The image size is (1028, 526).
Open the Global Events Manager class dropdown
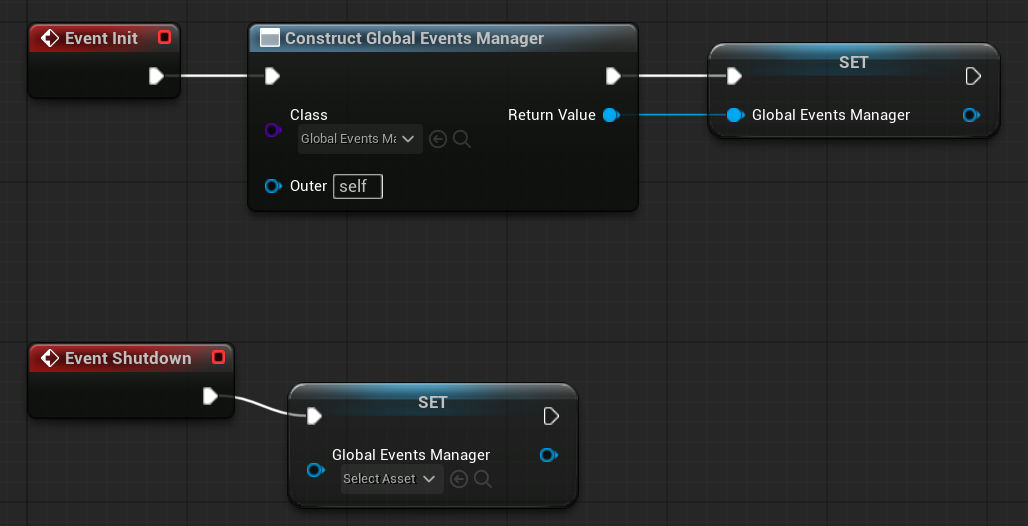tap(359, 139)
